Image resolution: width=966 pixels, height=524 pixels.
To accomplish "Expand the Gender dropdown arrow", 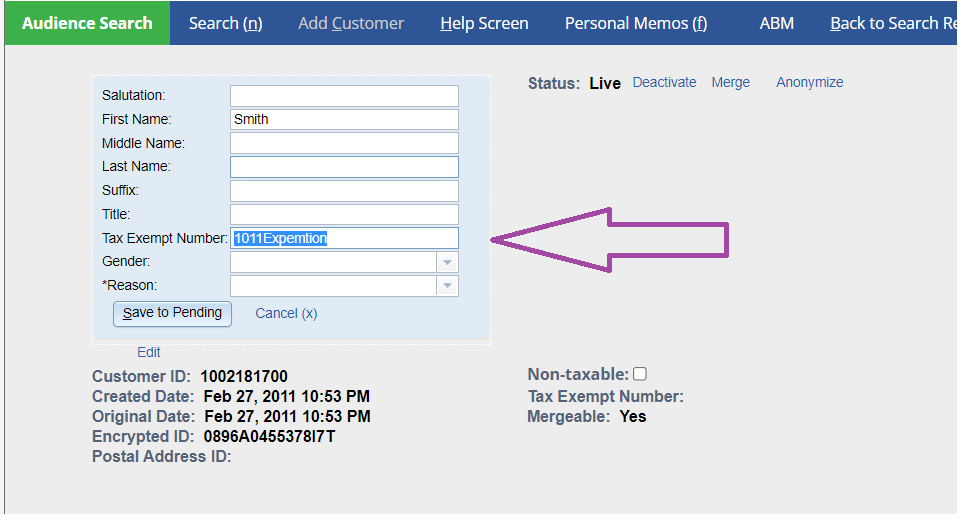I will (x=448, y=262).
